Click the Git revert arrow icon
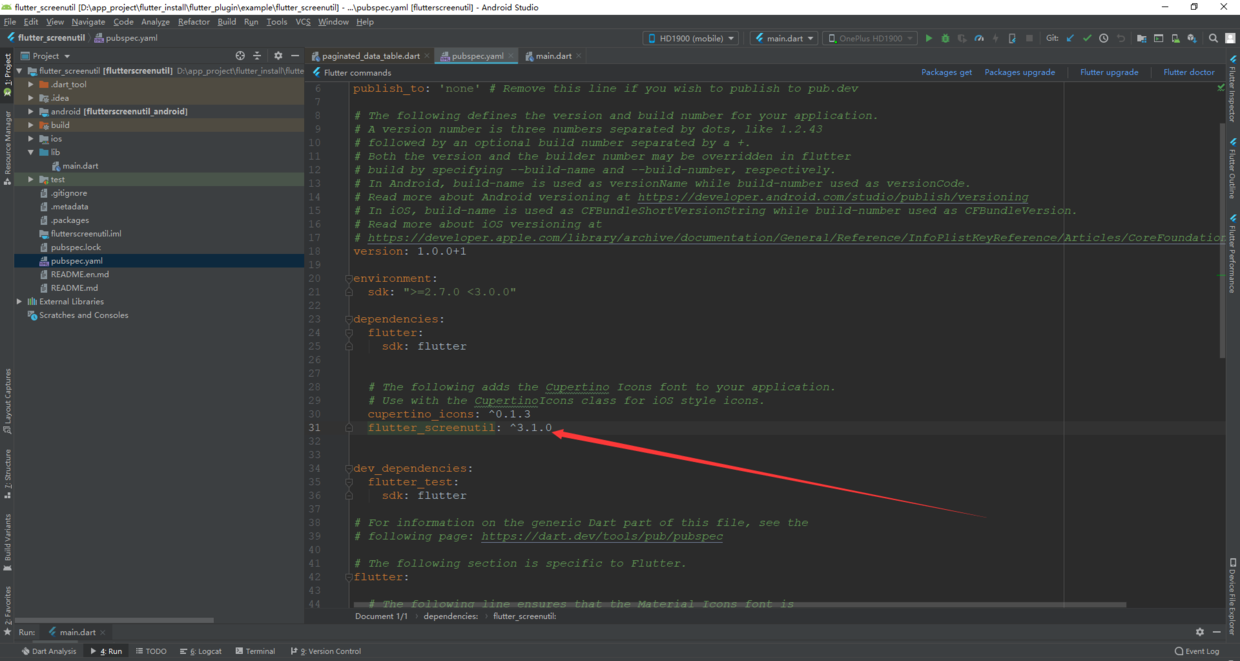The height and width of the screenshot is (661, 1240). [x=1121, y=38]
